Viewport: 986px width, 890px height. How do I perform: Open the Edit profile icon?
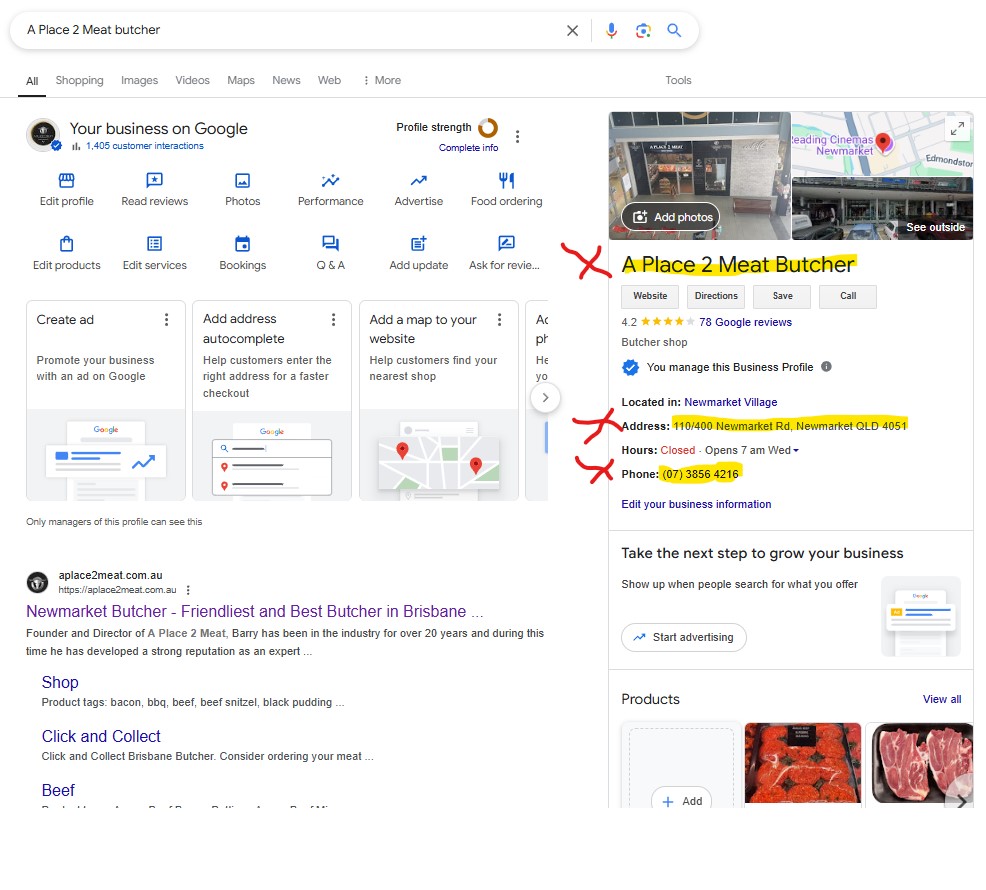click(x=66, y=181)
